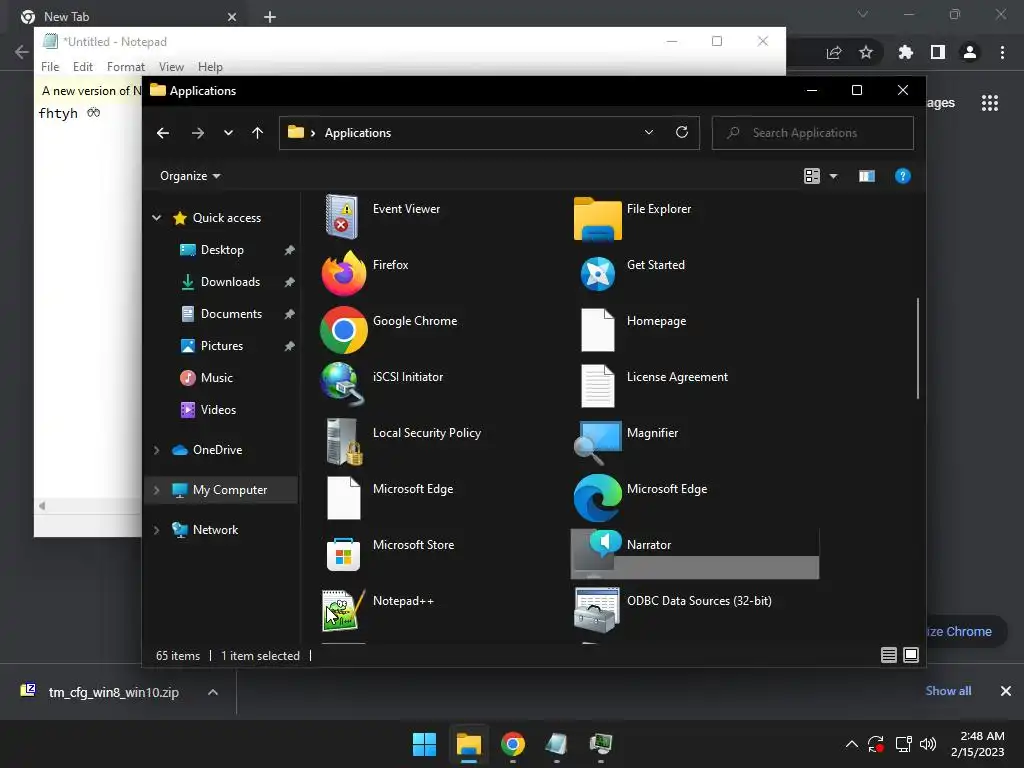This screenshot has height=768, width=1024.
Task: Select the License Agreement document icon
Action: pyautogui.click(x=598, y=386)
